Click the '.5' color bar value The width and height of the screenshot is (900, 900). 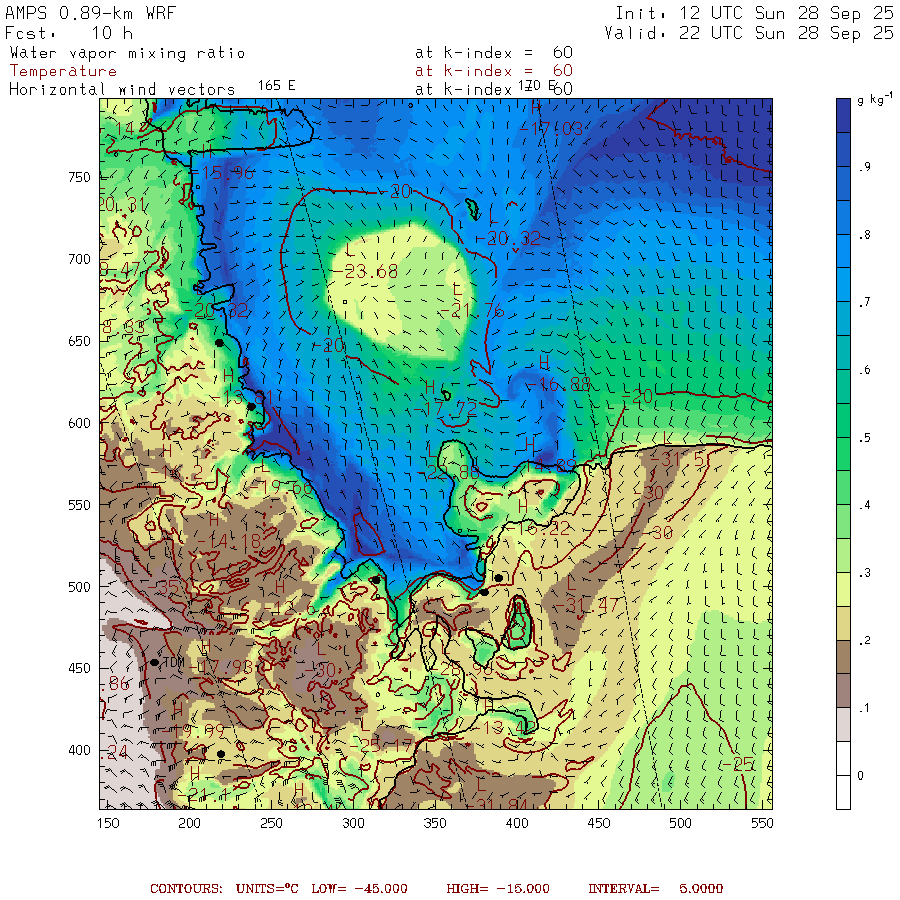point(865,438)
